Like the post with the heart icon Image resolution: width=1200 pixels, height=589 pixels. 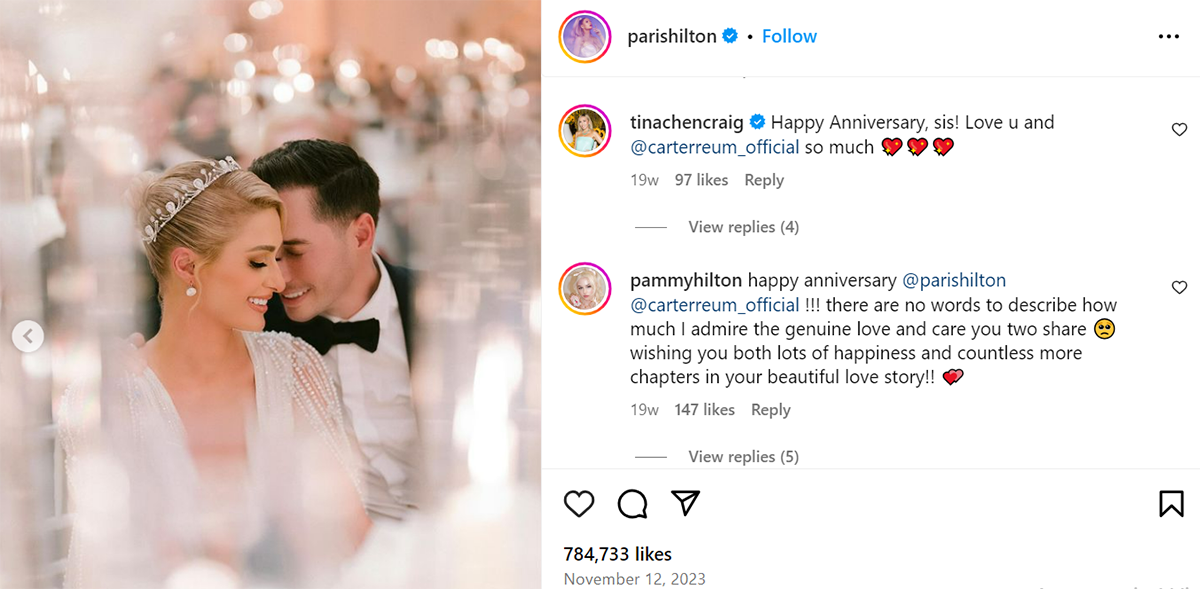[x=579, y=503]
